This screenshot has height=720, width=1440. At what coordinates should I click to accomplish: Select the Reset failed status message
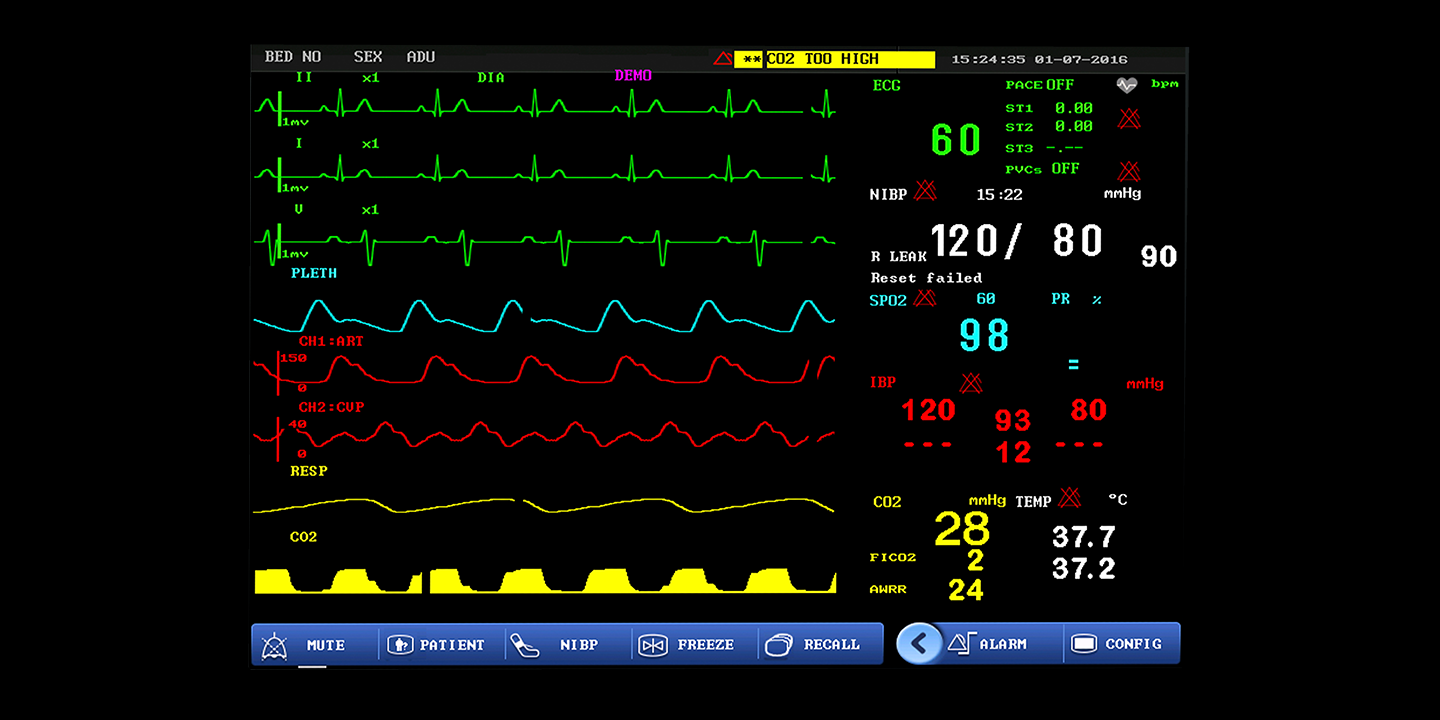[x=926, y=278]
